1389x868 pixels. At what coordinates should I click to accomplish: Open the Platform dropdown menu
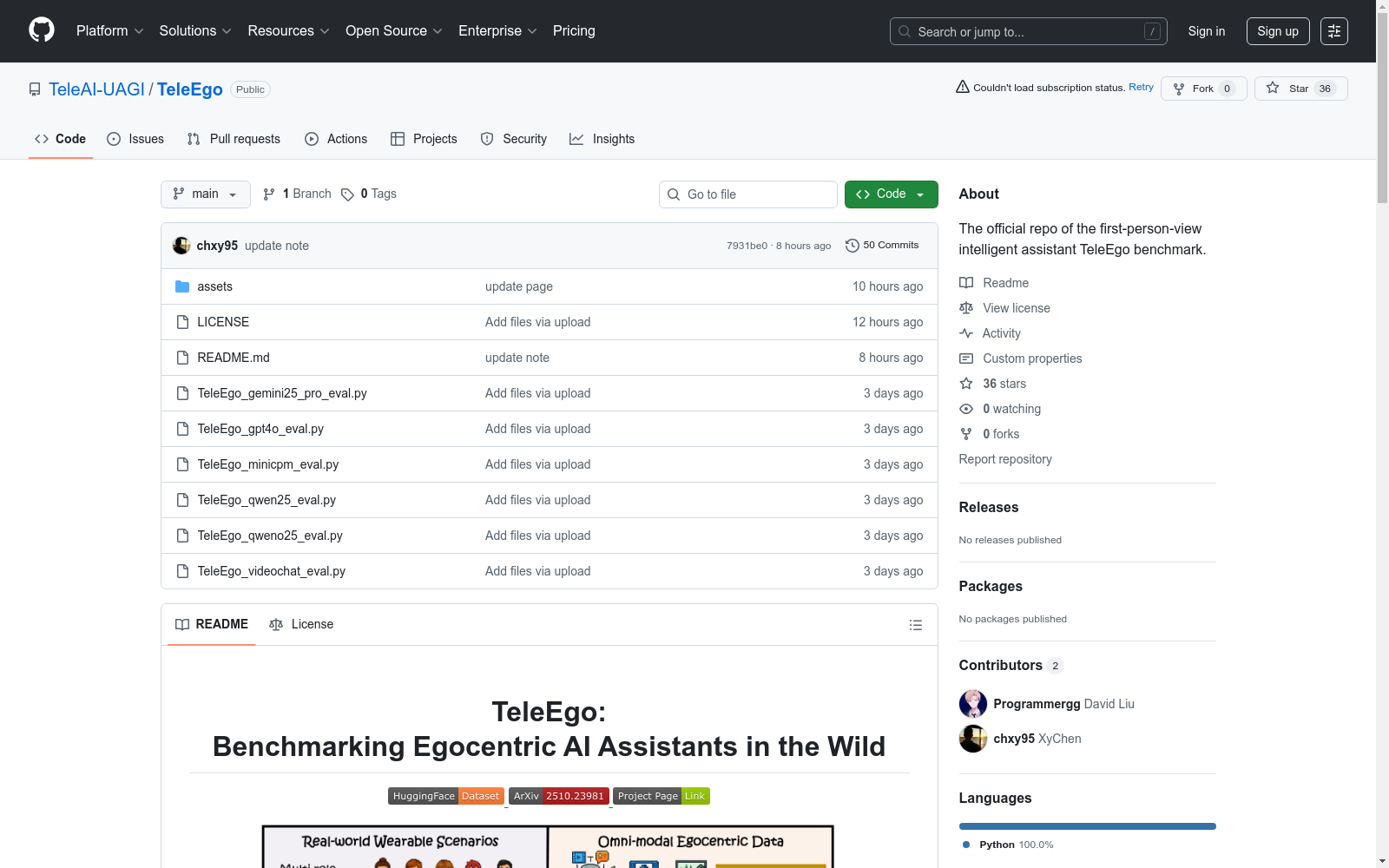tap(110, 31)
